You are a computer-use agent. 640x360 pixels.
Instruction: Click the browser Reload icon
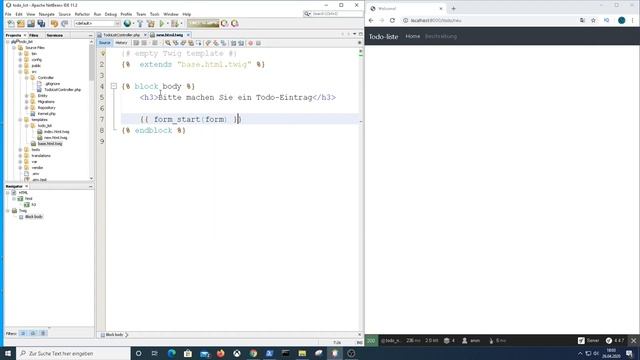pos(392,20)
